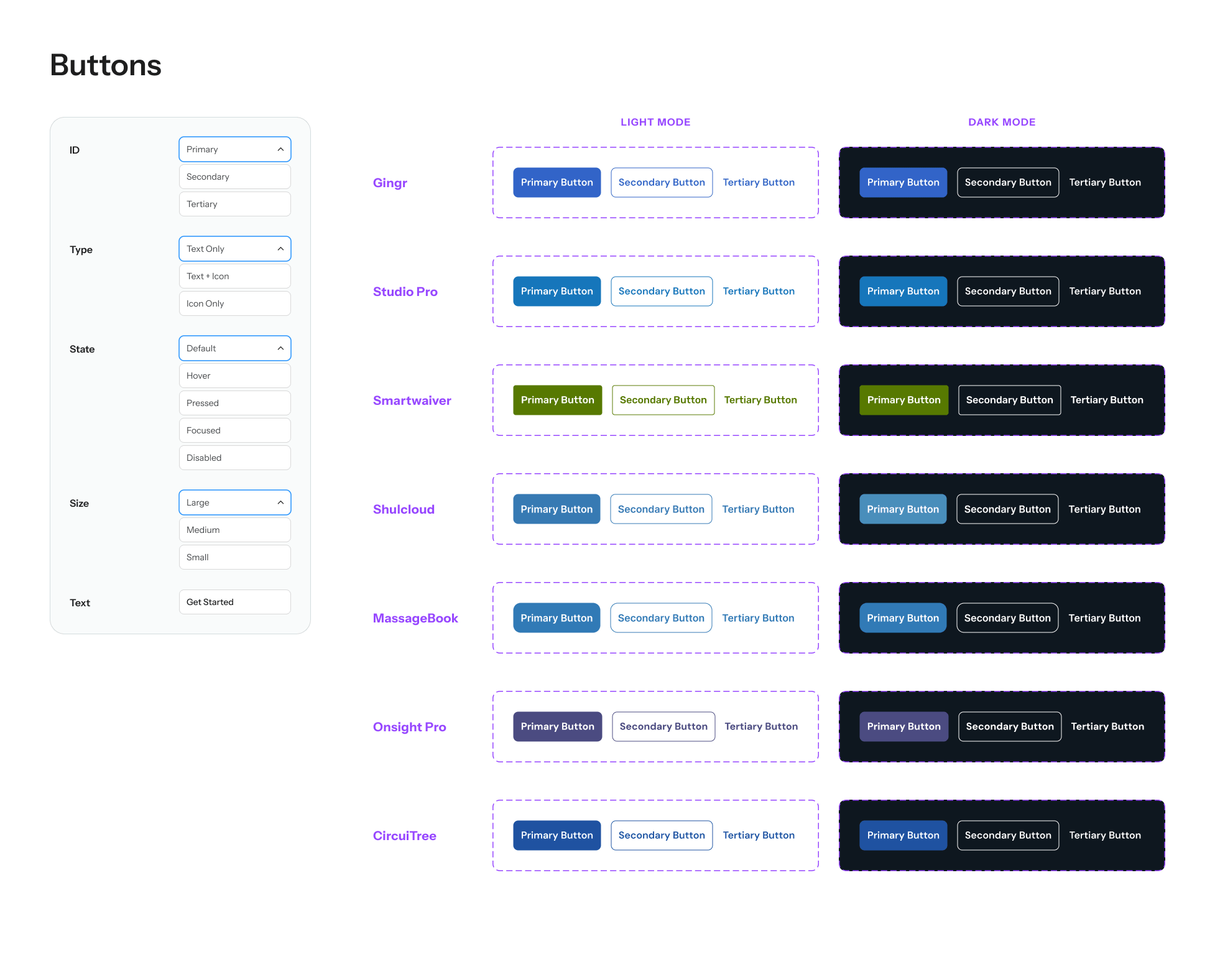Click the Smartwaiver brand row label
1215x980 pixels.
pos(412,400)
